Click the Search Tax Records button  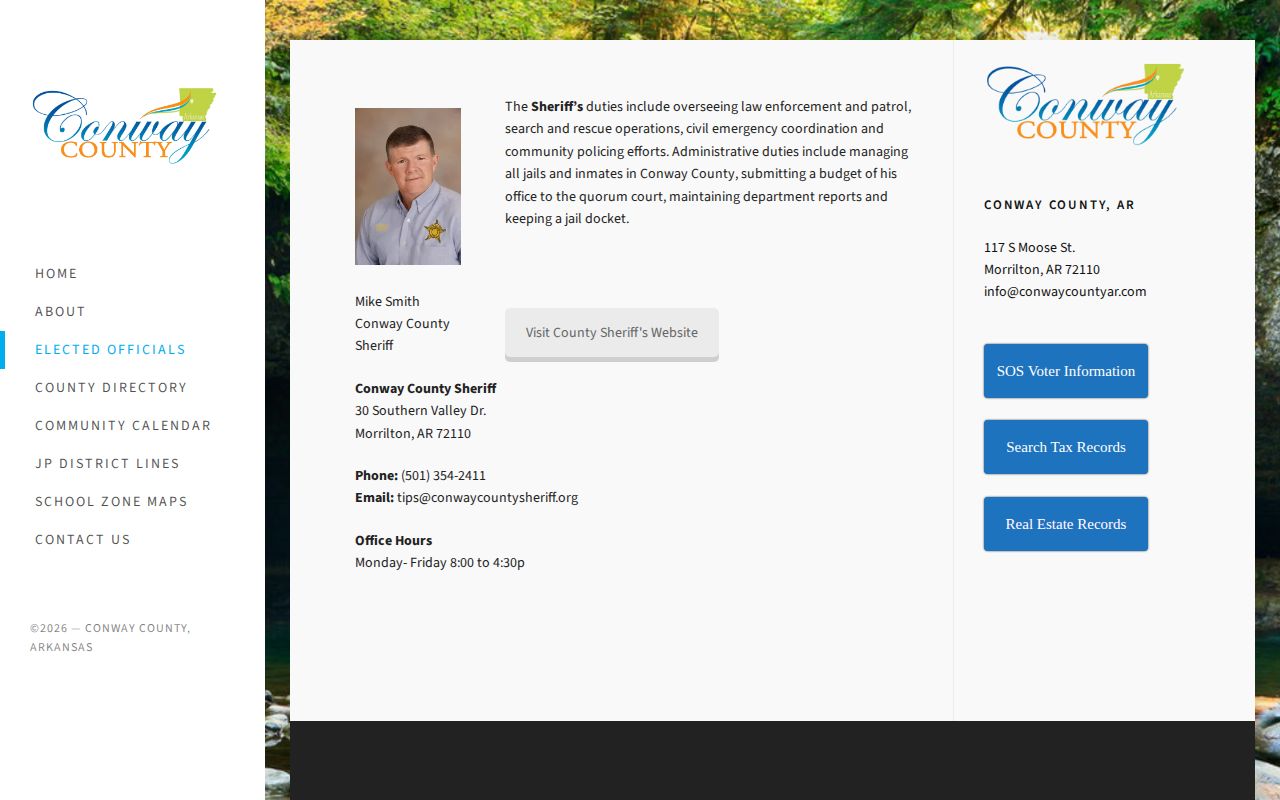coord(1066,447)
